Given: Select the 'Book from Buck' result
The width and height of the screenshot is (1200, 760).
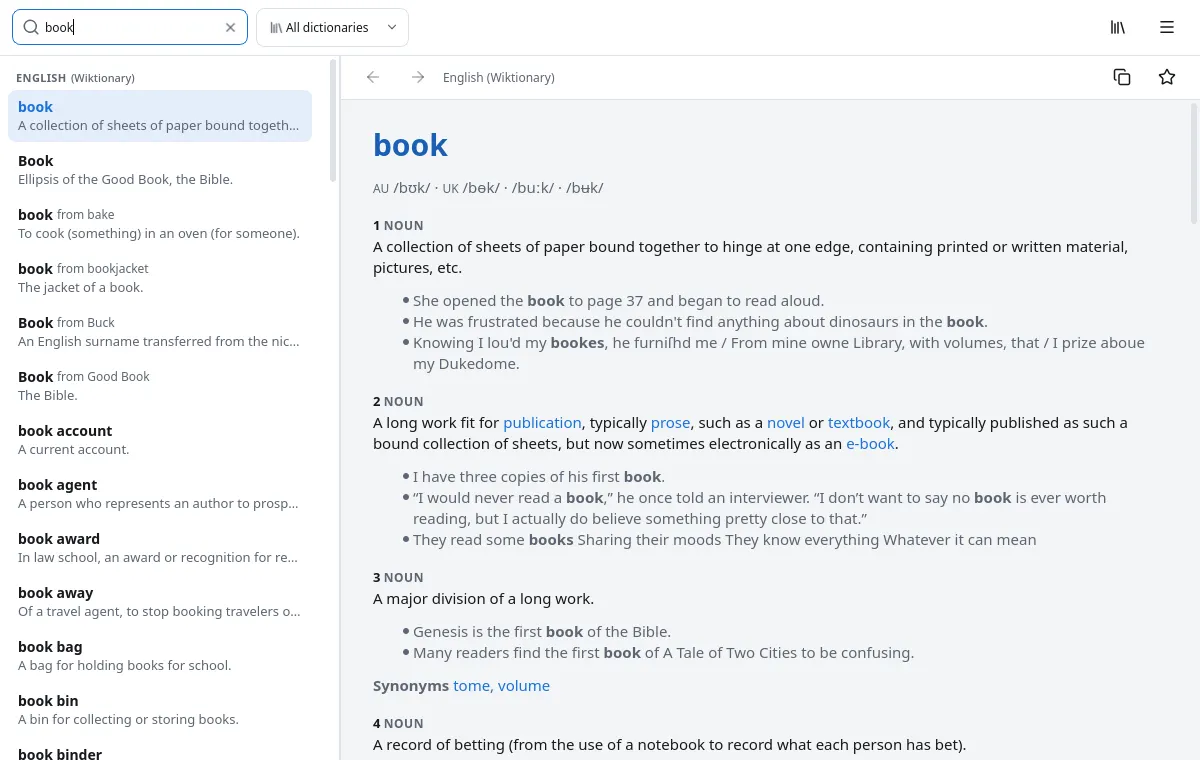Looking at the screenshot, I should (x=160, y=332).
